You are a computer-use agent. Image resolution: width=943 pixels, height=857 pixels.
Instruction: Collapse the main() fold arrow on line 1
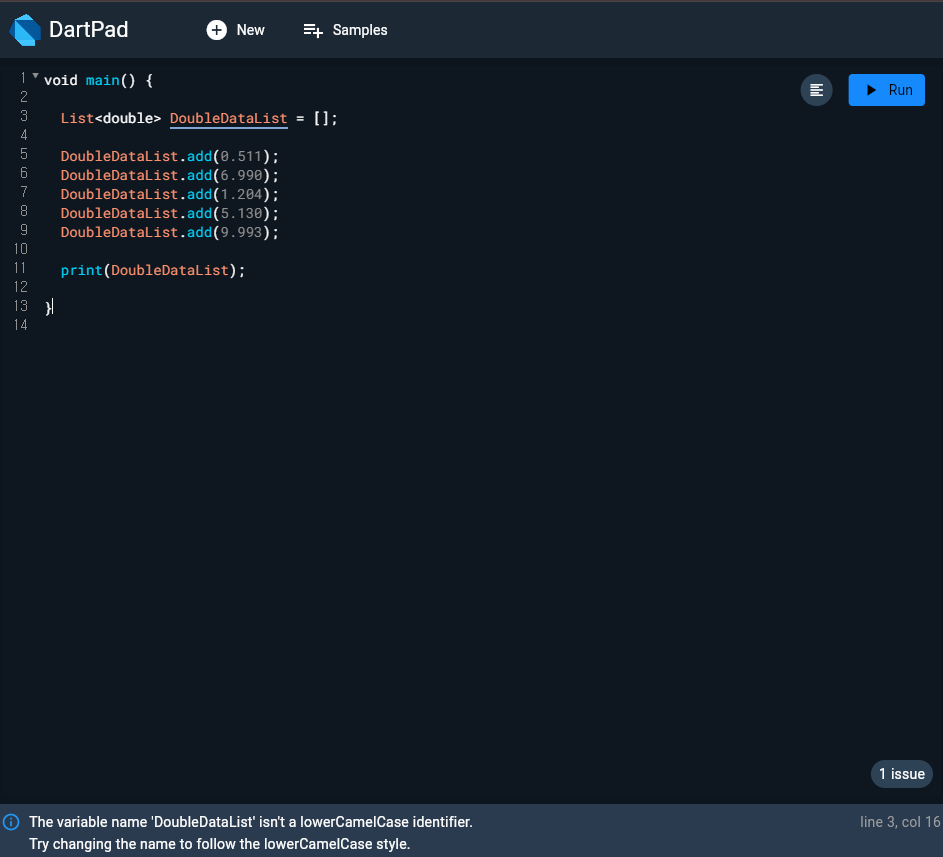[35, 76]
